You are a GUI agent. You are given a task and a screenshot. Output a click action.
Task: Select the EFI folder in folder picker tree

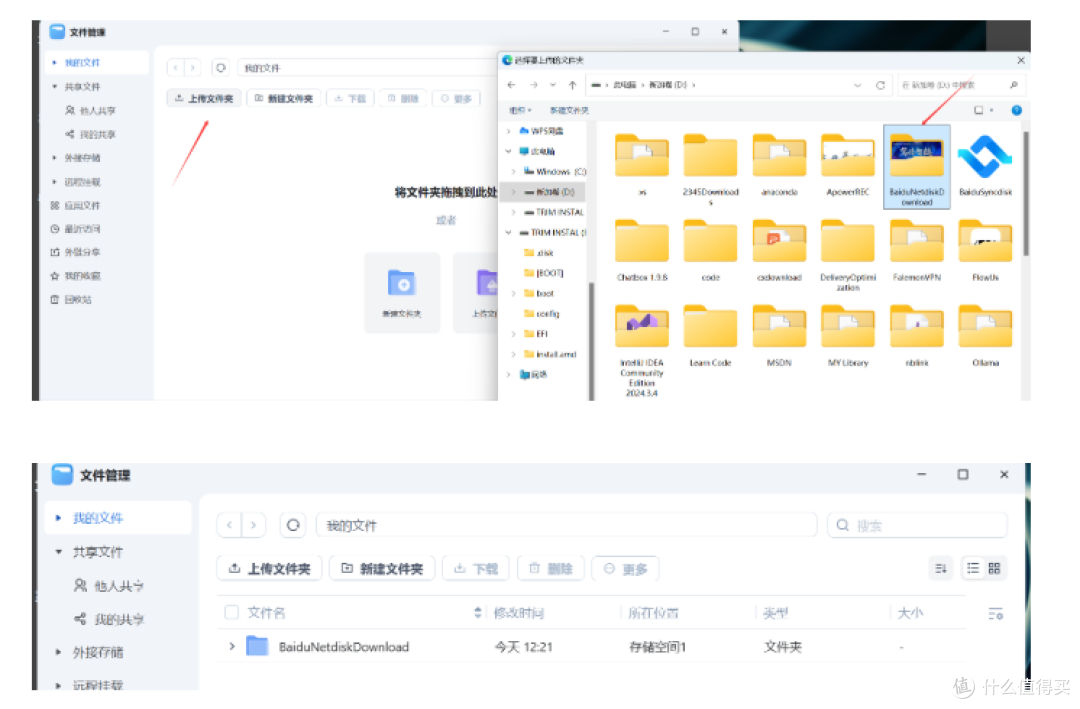536,334
